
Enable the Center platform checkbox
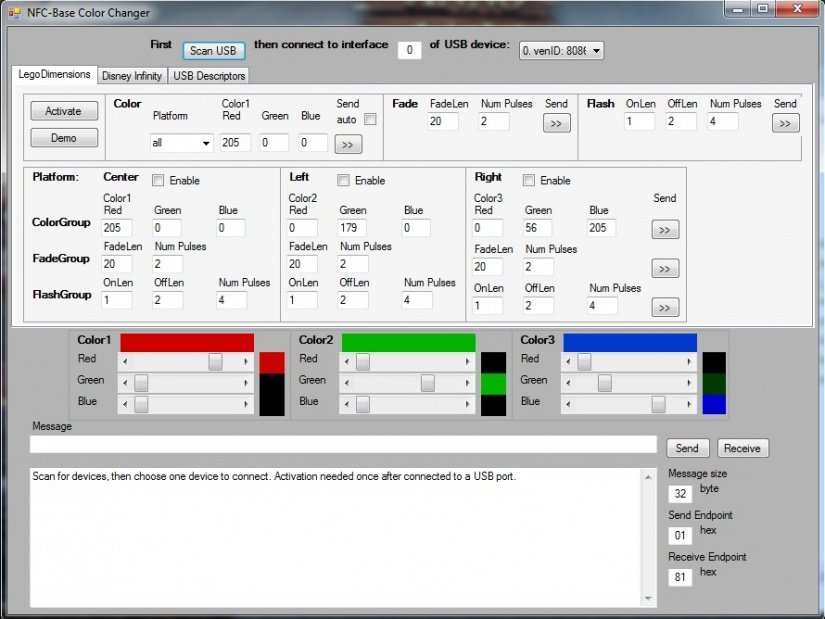pos(158,181)
